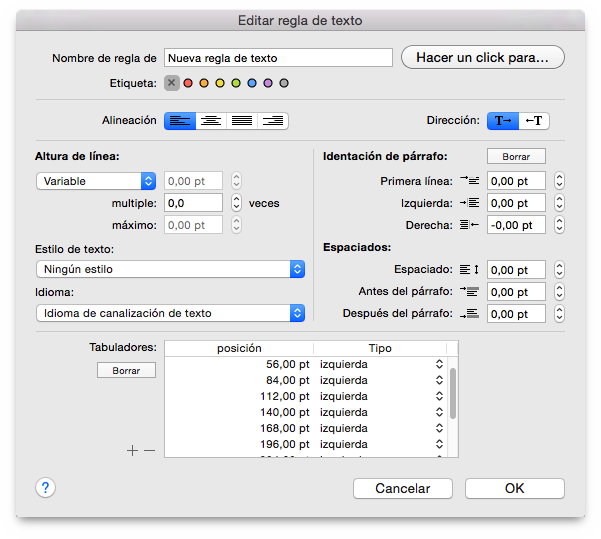Click the stepper for multiple veces
Image resolution: width=601 pixels, height=539 pixels.
[x=236, y=203]
